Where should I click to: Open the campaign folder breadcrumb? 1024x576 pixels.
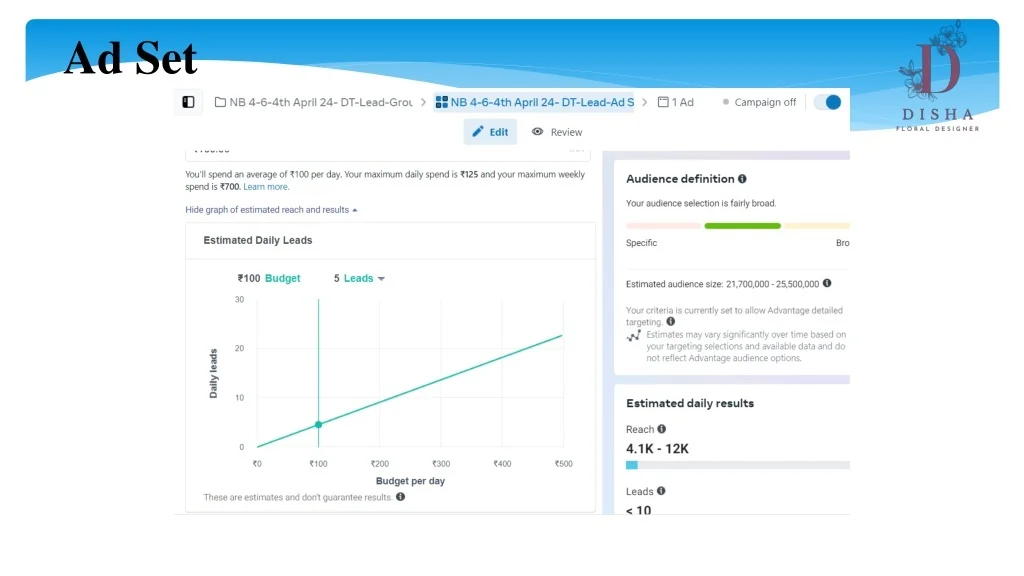pos(315,102)
